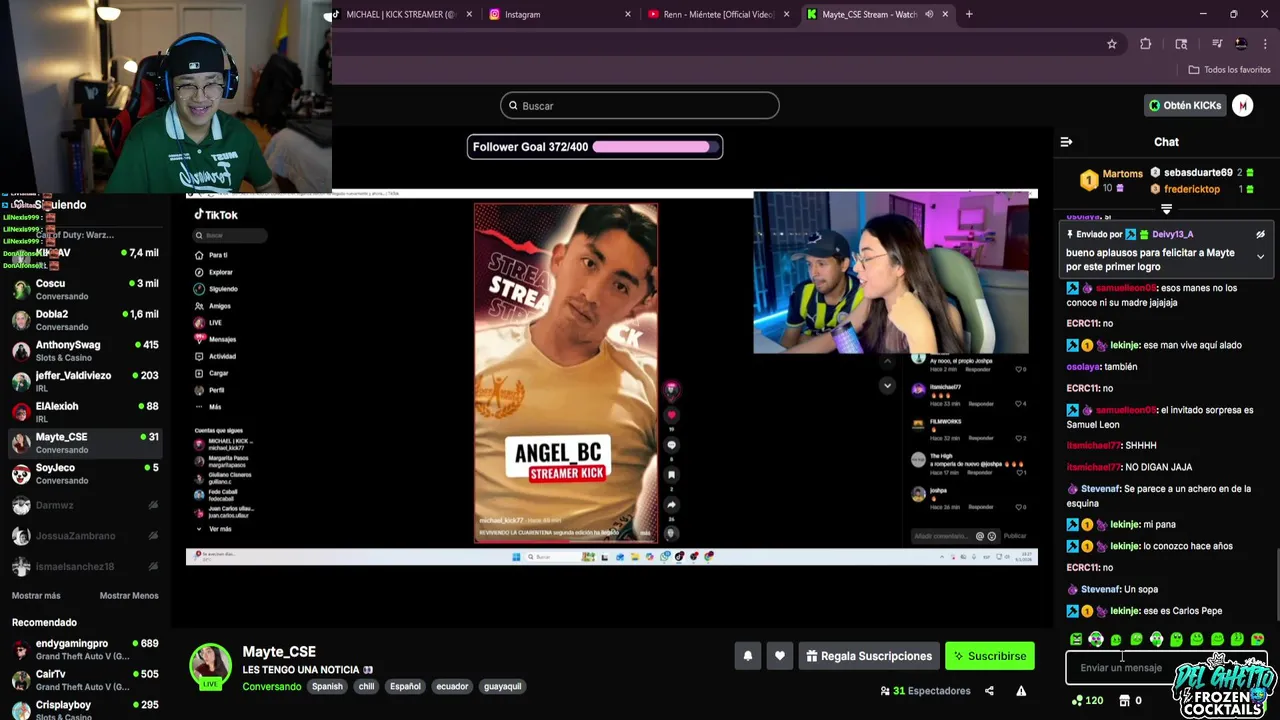Bookmark this page with the star icon
The height and width of the screenshot is (720, 1280).
point(1111,44)
